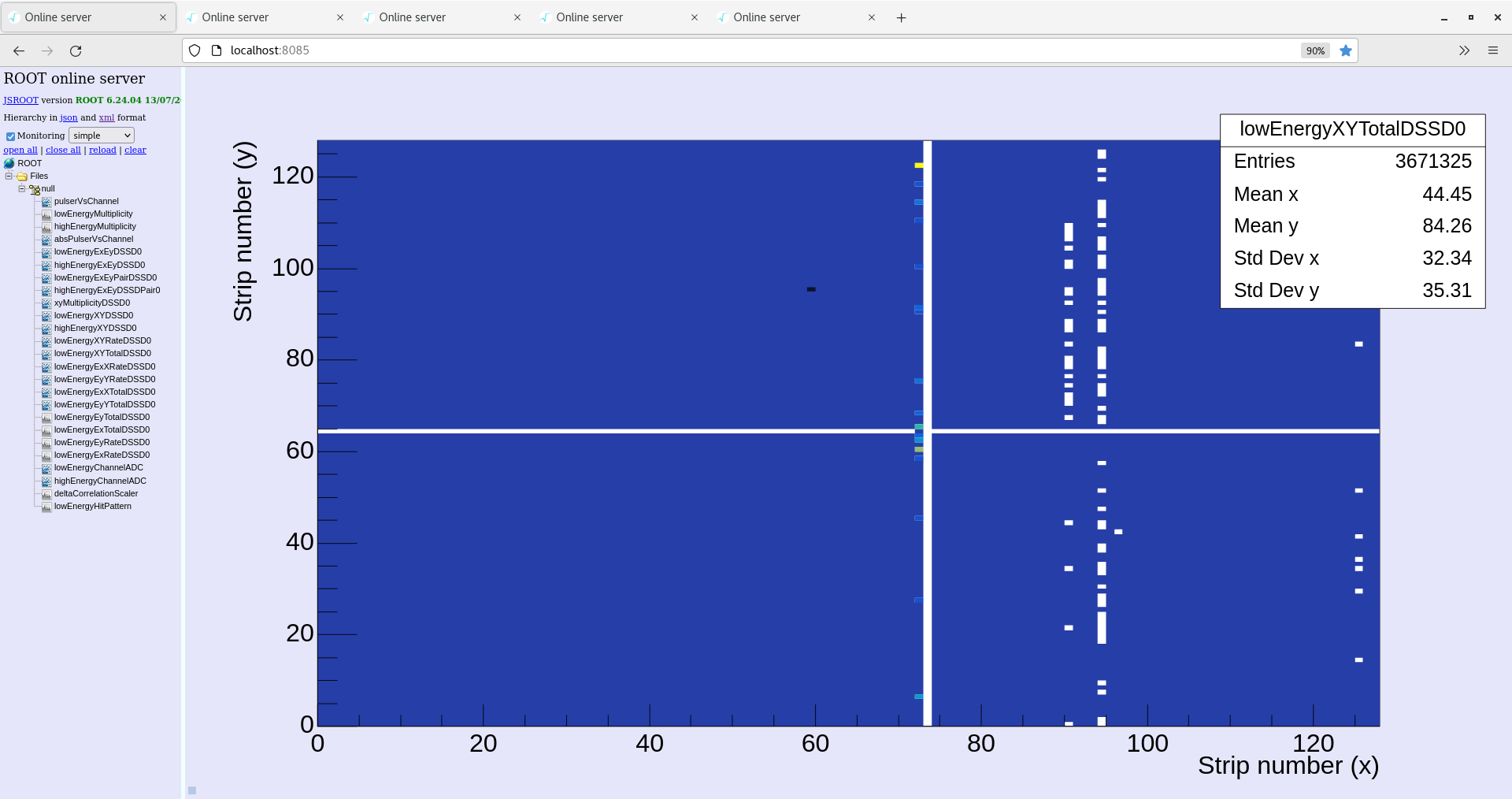The width and height of the screenshot is (1512, 799).
Task: Open the hierarchy xml format link
Action: click(x=107, y=117)
